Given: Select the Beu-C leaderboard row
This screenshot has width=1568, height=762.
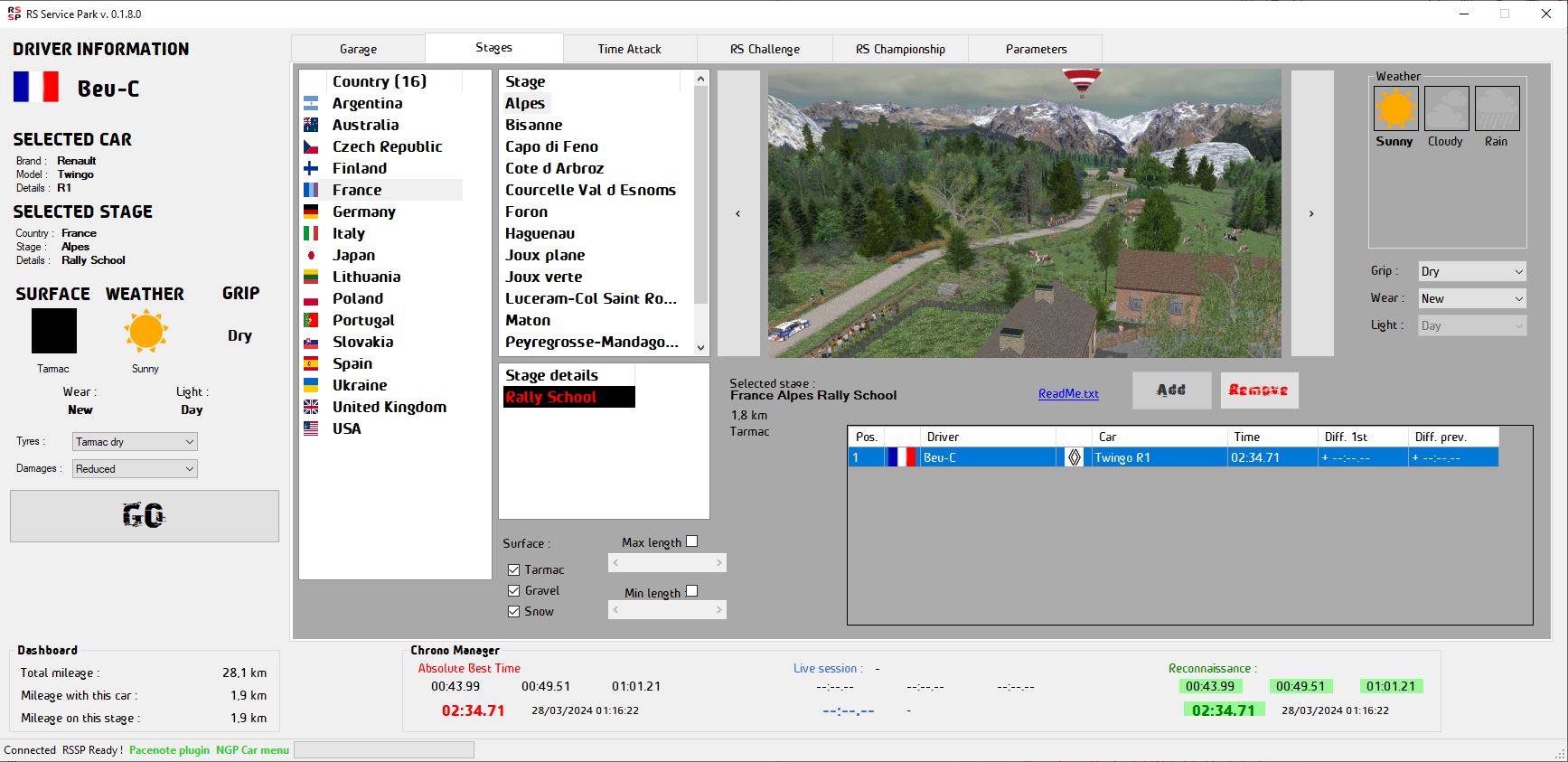Looking at the screenshot, I should coord(1173,457).
